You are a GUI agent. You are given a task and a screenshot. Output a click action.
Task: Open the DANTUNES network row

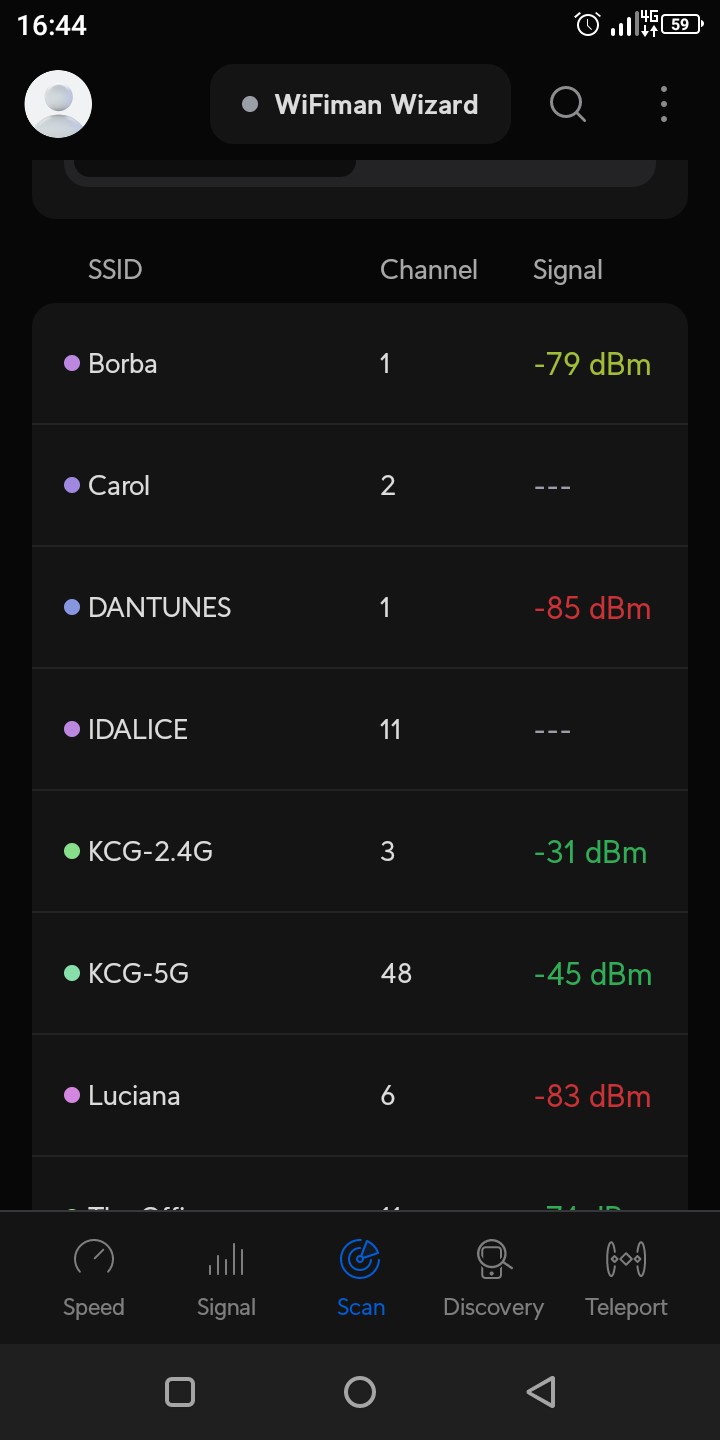click(360, 608)
